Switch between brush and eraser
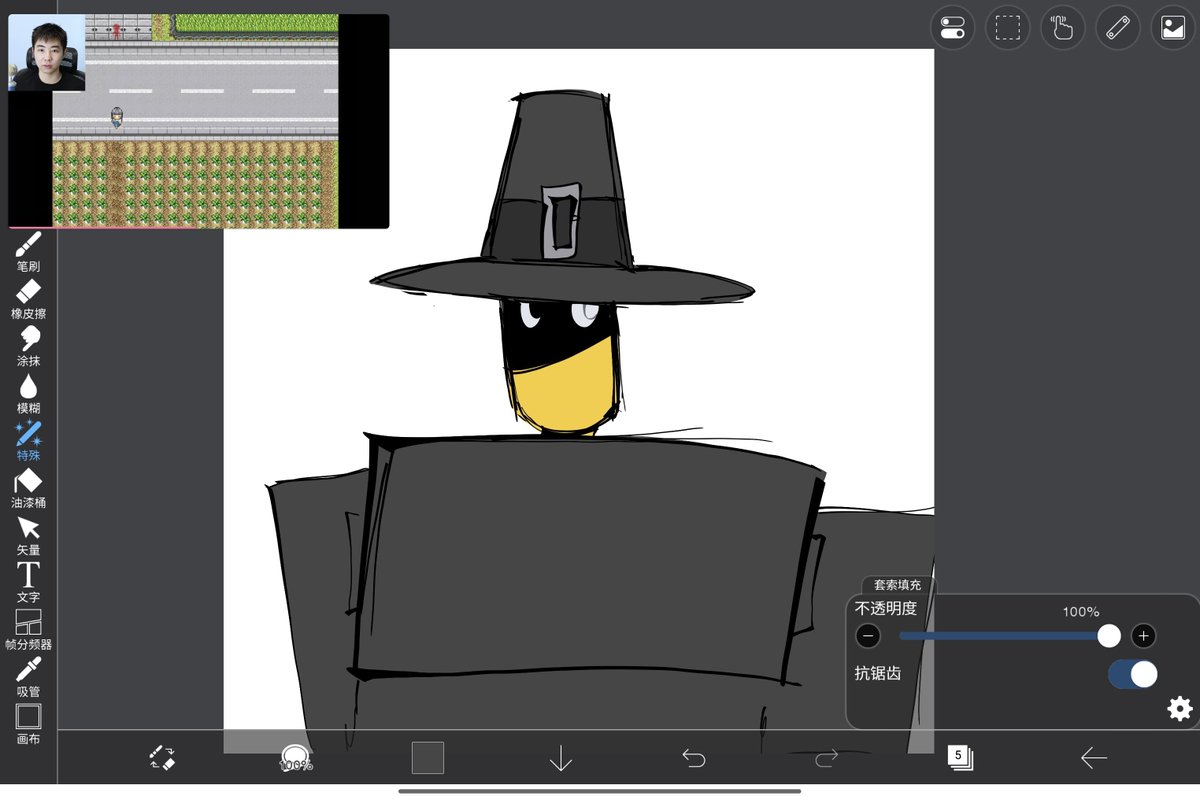 [x=162, y=758]
